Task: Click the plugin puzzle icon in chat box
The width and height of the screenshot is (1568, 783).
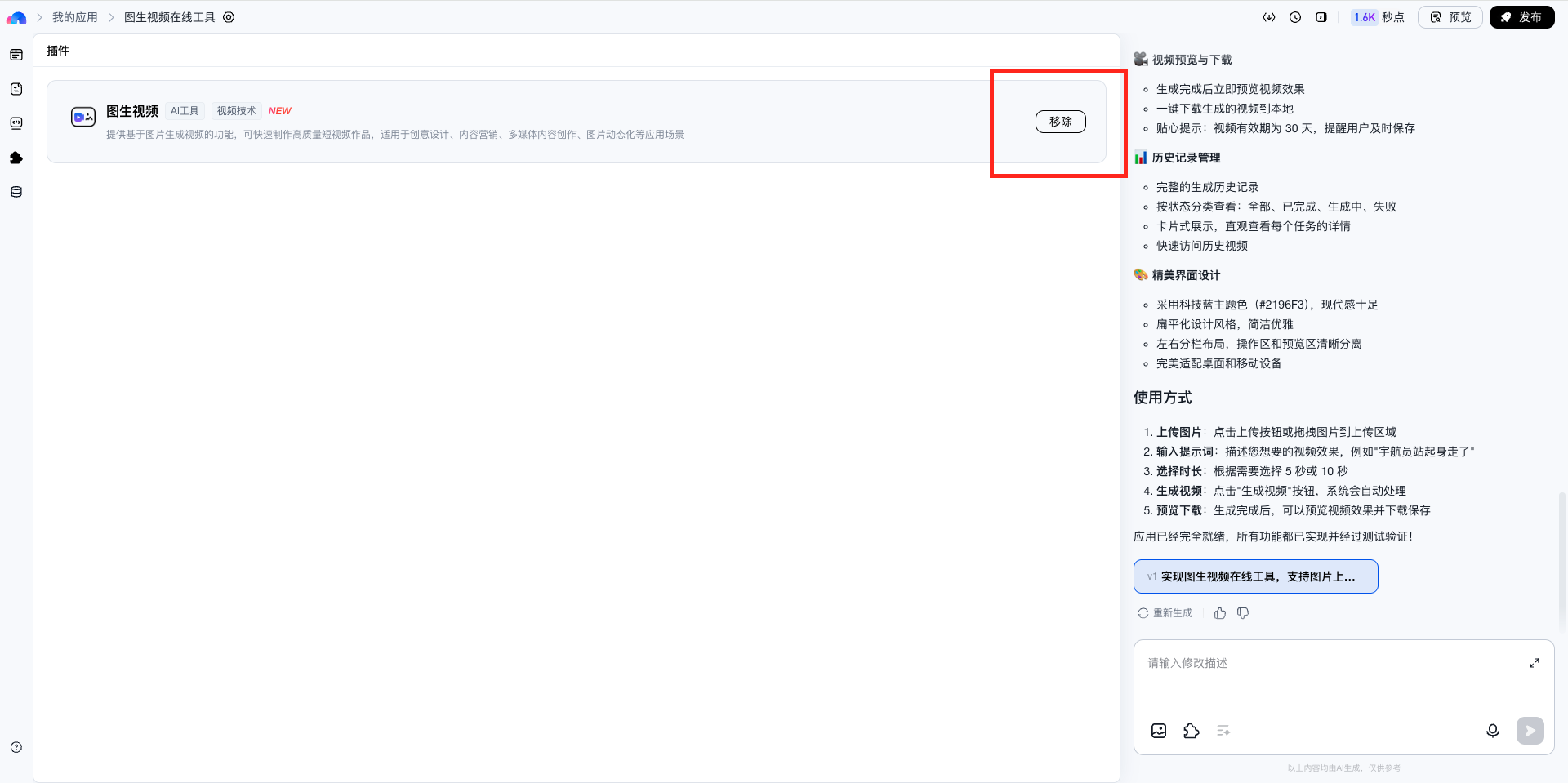Action: coord(1192,731)
